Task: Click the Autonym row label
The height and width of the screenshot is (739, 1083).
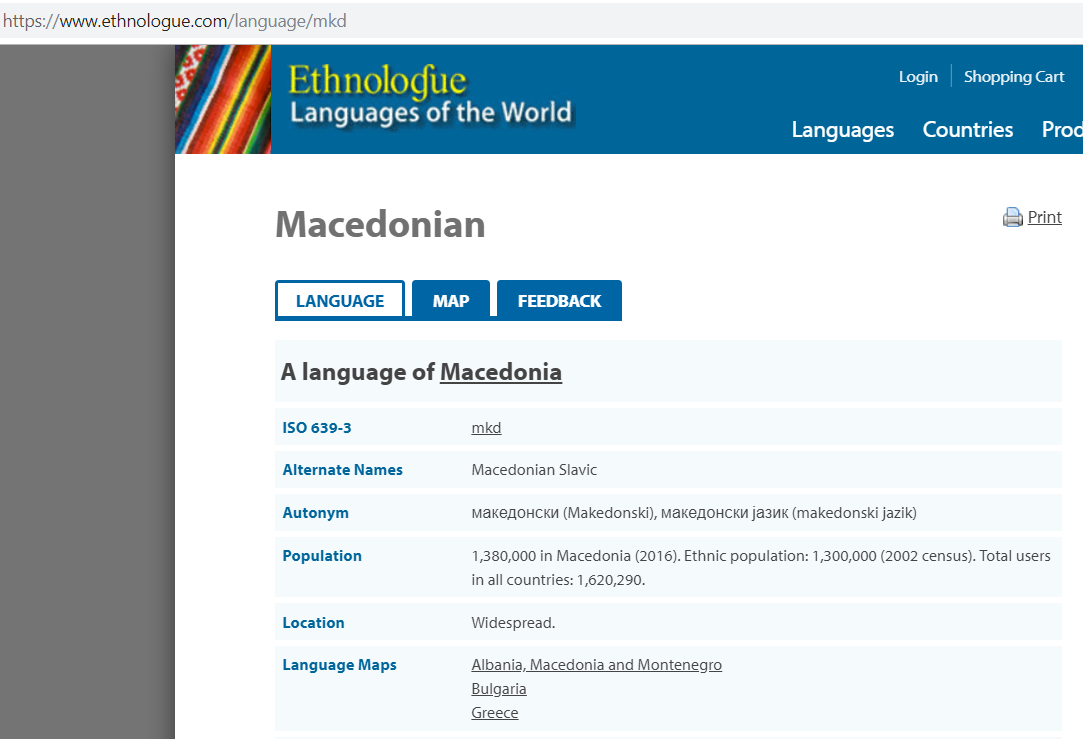Action: [x=316, y=513]
